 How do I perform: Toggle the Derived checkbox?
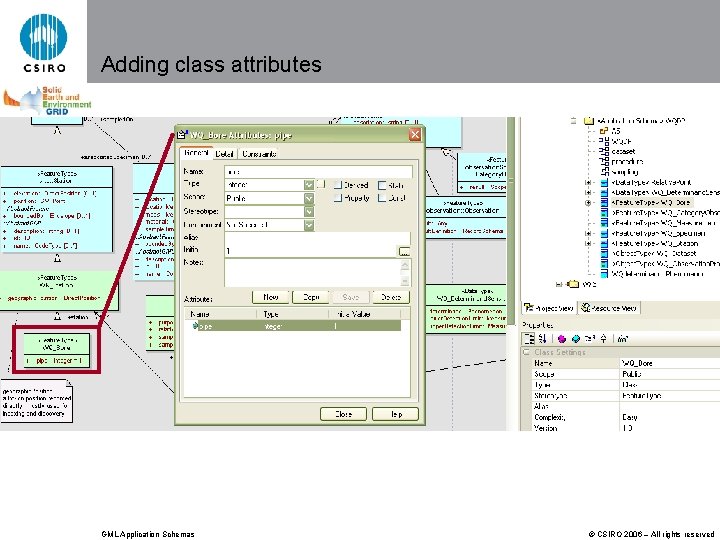pyautogui.click(x=338, y=185)
